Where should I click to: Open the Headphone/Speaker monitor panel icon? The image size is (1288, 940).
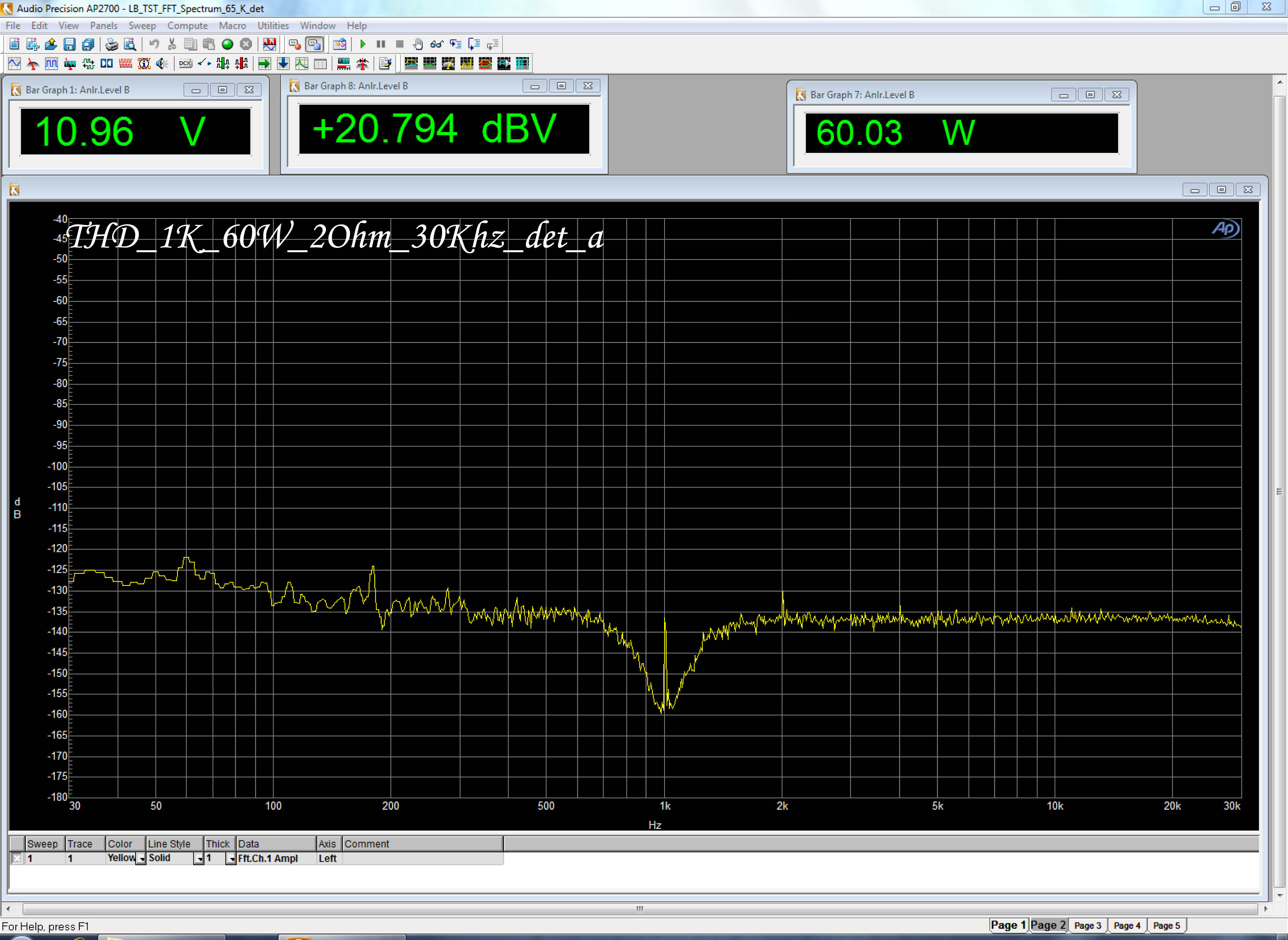[x=162, y=63]
